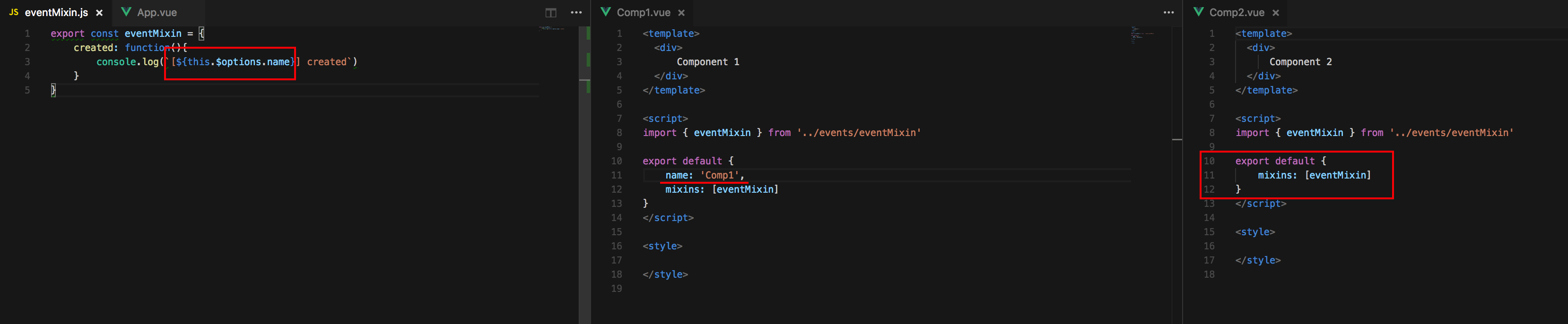
Task: Click '</style>' tag in Comp2.vue
Action: (x=1257, y=260)
